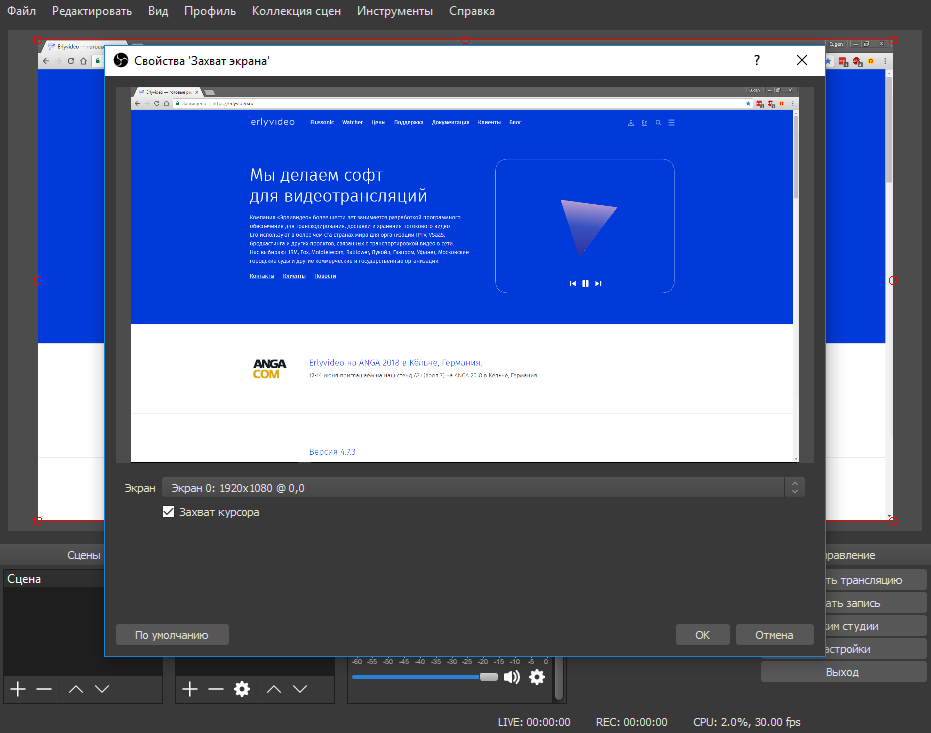Open the Профиль menu

210,11
